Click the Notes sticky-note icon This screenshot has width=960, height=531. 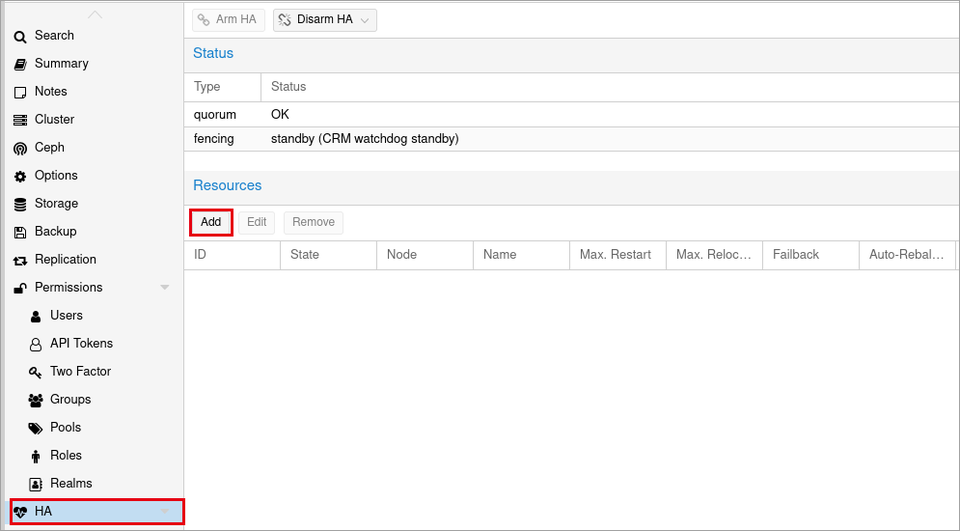[x=20, y=92]
